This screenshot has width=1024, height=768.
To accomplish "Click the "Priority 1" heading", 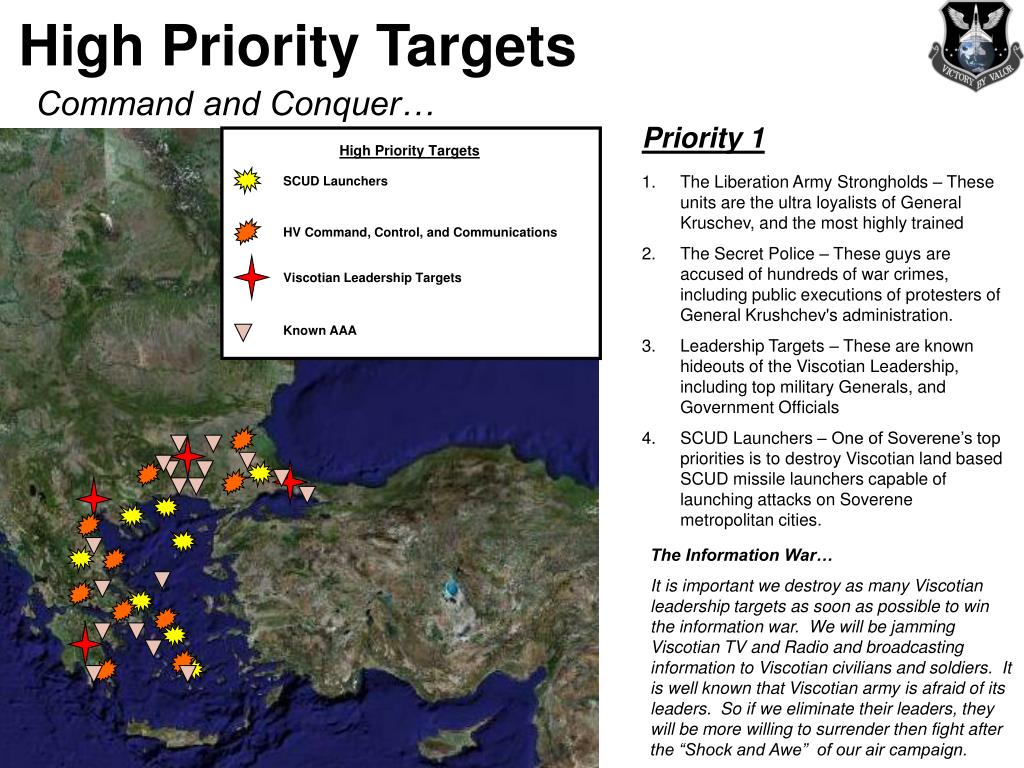I will tap(703, 138).
